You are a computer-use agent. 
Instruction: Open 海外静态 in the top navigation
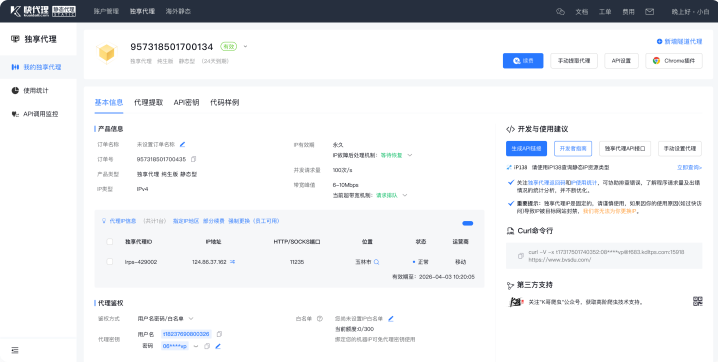(178, 11)
